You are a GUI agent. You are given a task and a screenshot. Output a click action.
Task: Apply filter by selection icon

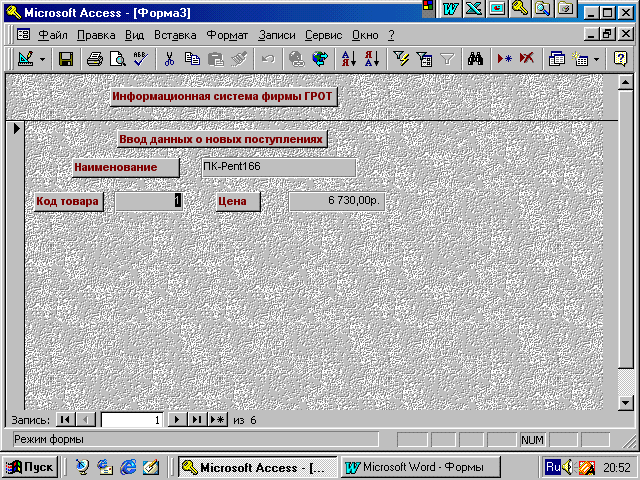[x=401, y=60]
